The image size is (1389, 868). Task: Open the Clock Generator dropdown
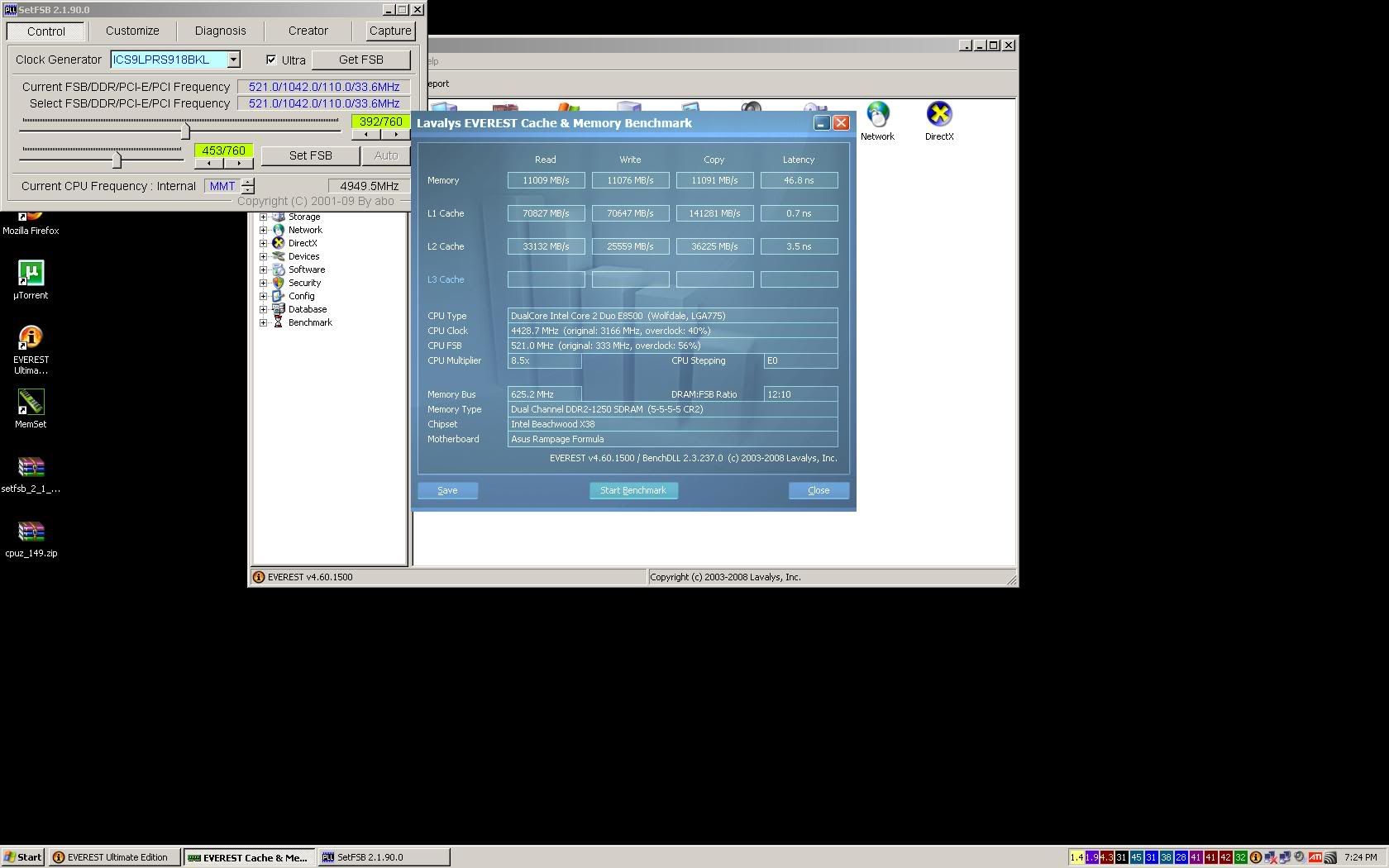(234, 60)
